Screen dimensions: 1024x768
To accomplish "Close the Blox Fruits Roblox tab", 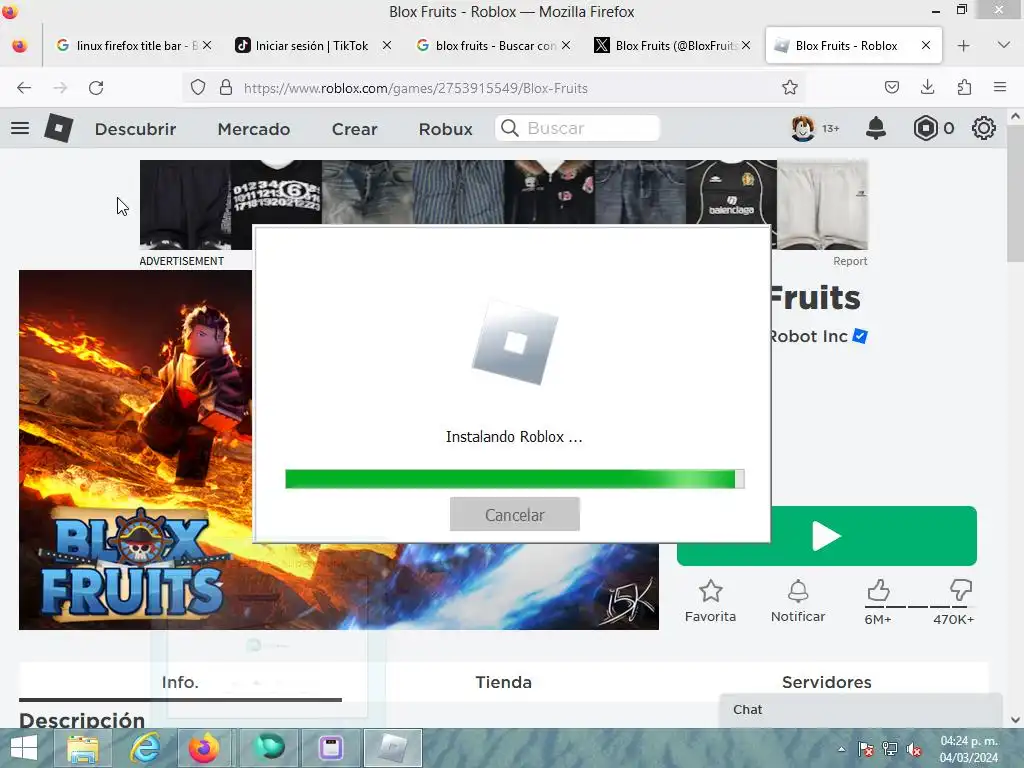I will [925, 45].
